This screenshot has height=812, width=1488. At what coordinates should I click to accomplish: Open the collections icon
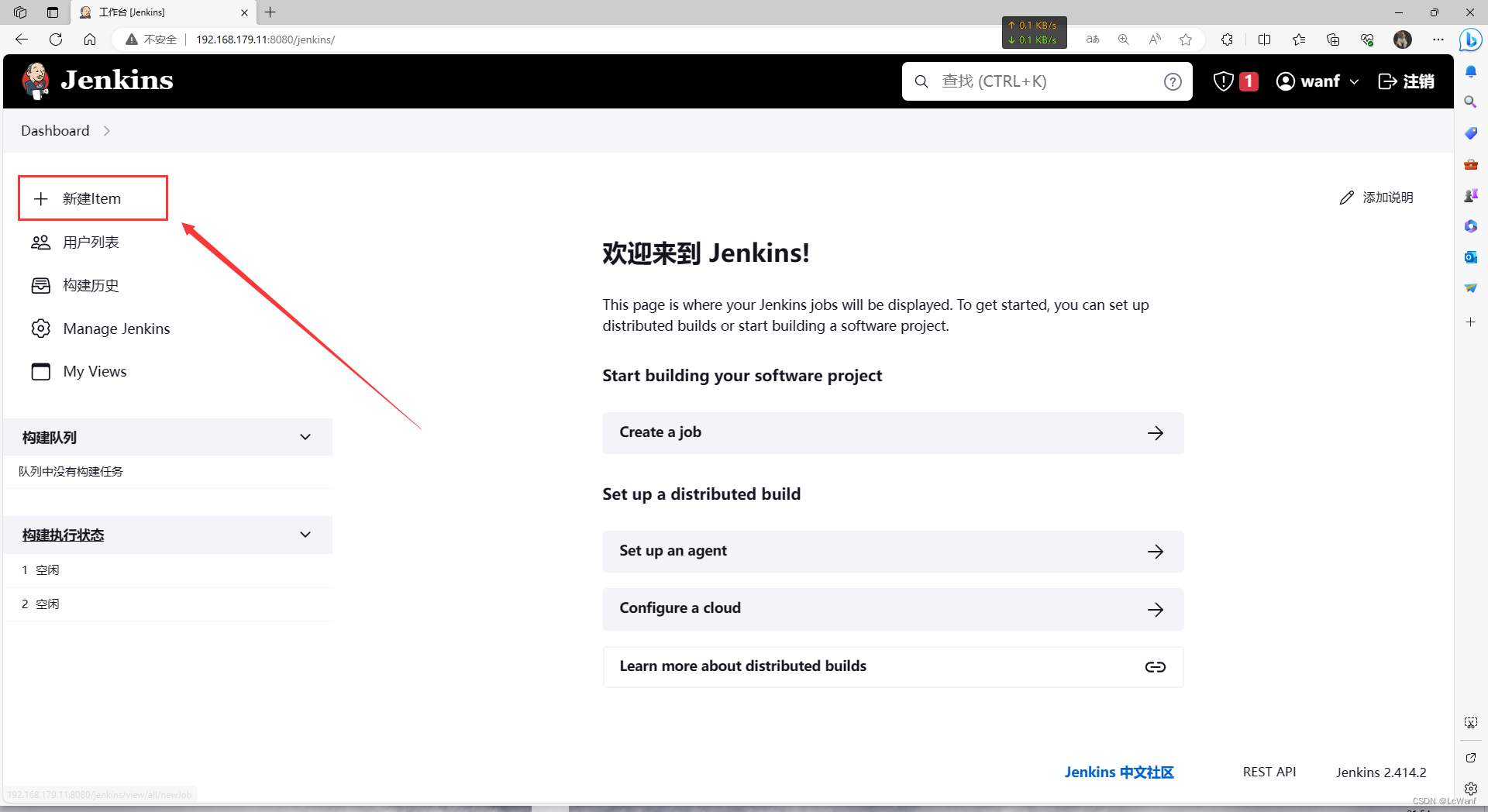tap(1333, 40)
